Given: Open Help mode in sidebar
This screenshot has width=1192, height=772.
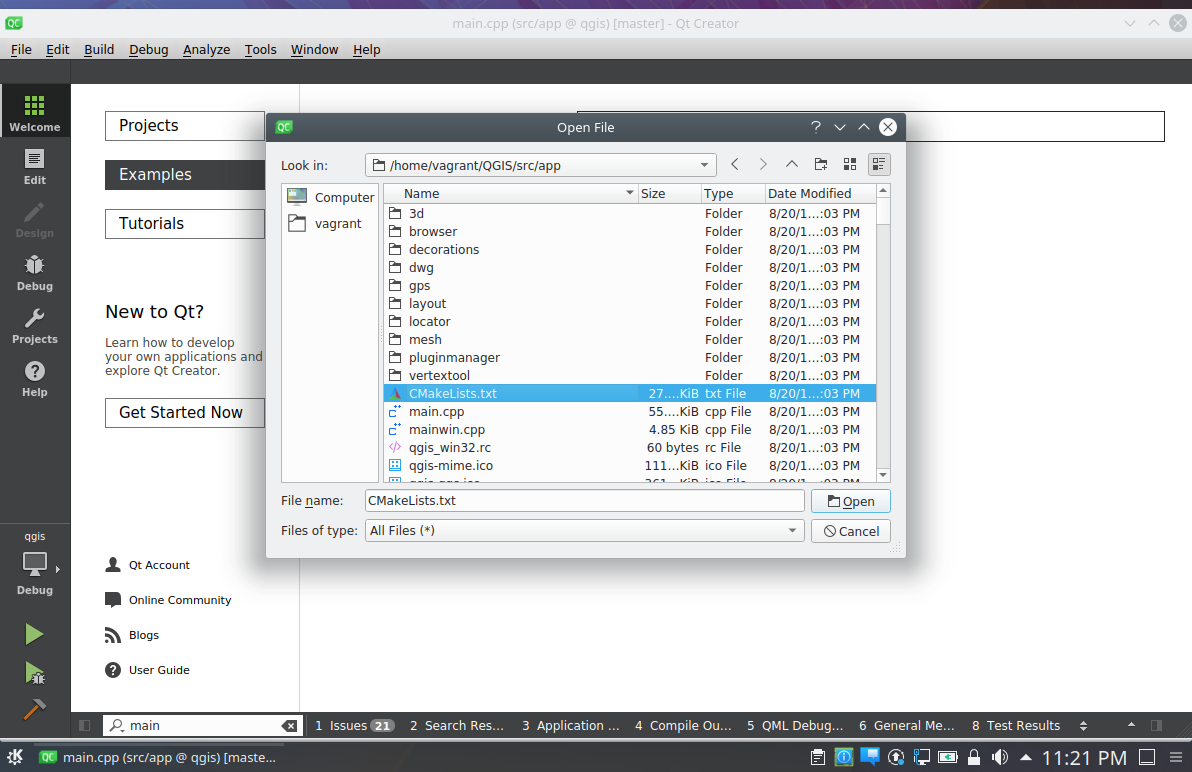Looking at the screenshot, I should [35, 379].
